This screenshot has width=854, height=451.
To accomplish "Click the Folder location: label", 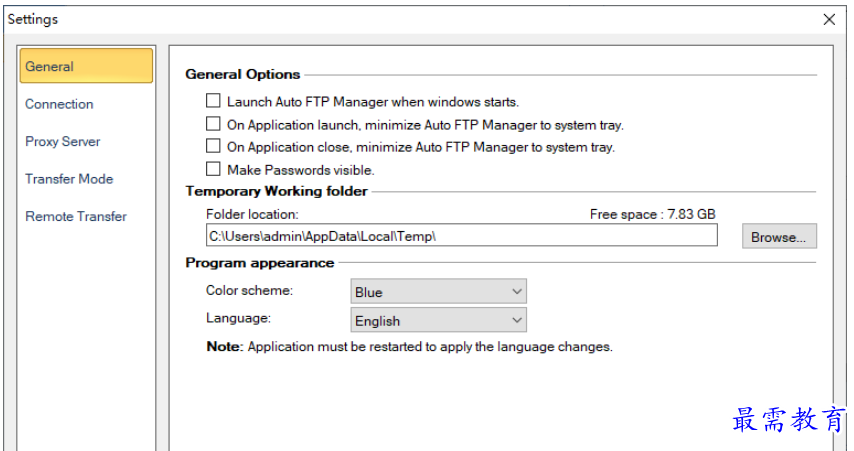I will [x=252, y=215].
